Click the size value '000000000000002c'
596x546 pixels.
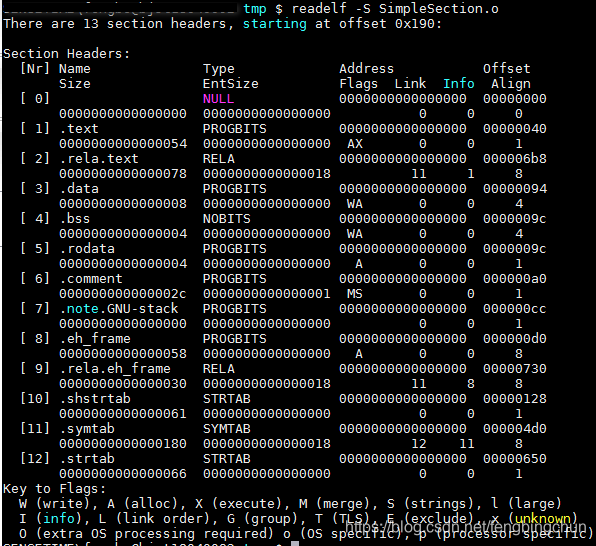[x=123, y=294]
